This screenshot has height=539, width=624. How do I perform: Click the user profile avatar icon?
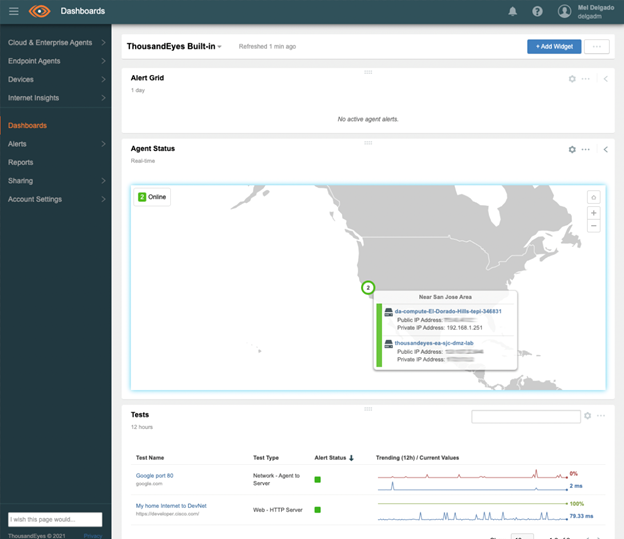565,11
